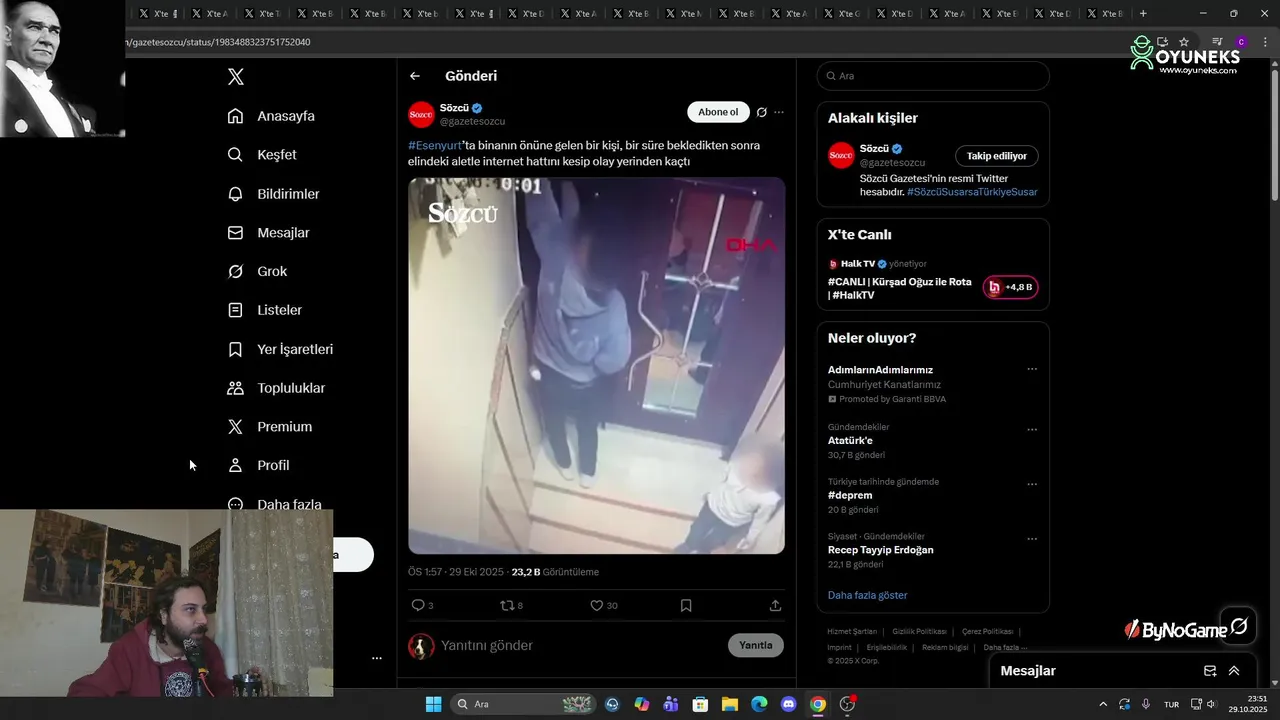The height and width of the screenshot is (720, 1280).
Task: Open the browser three-dot menu
Action: 1263,42
